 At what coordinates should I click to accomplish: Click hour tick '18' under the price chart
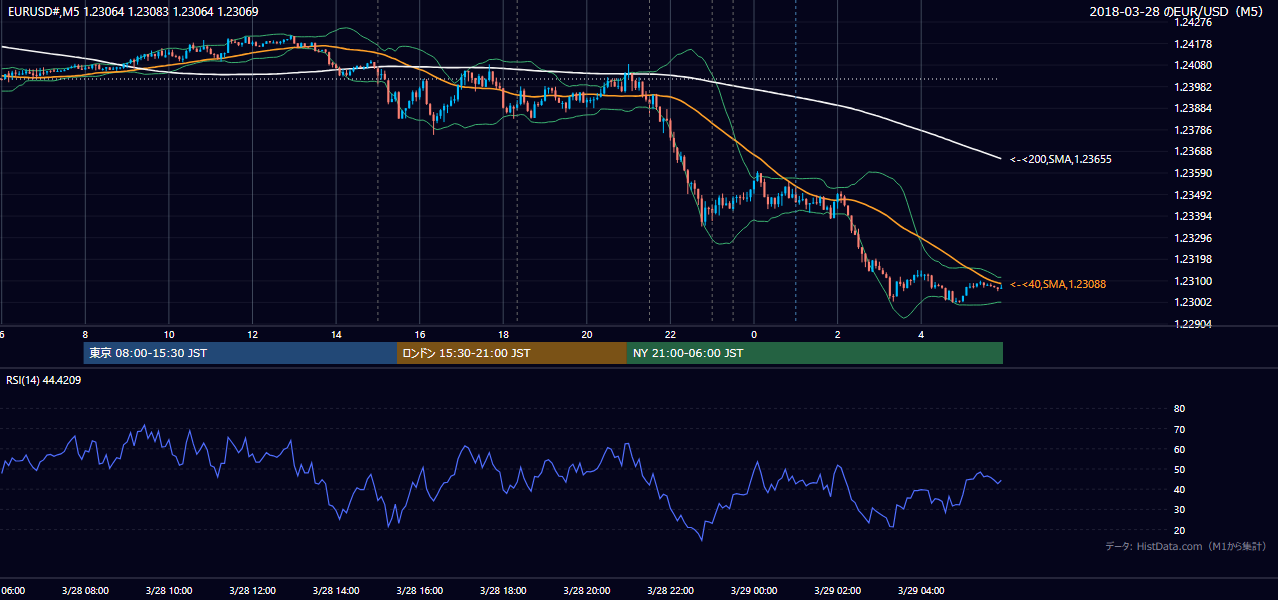503,334
